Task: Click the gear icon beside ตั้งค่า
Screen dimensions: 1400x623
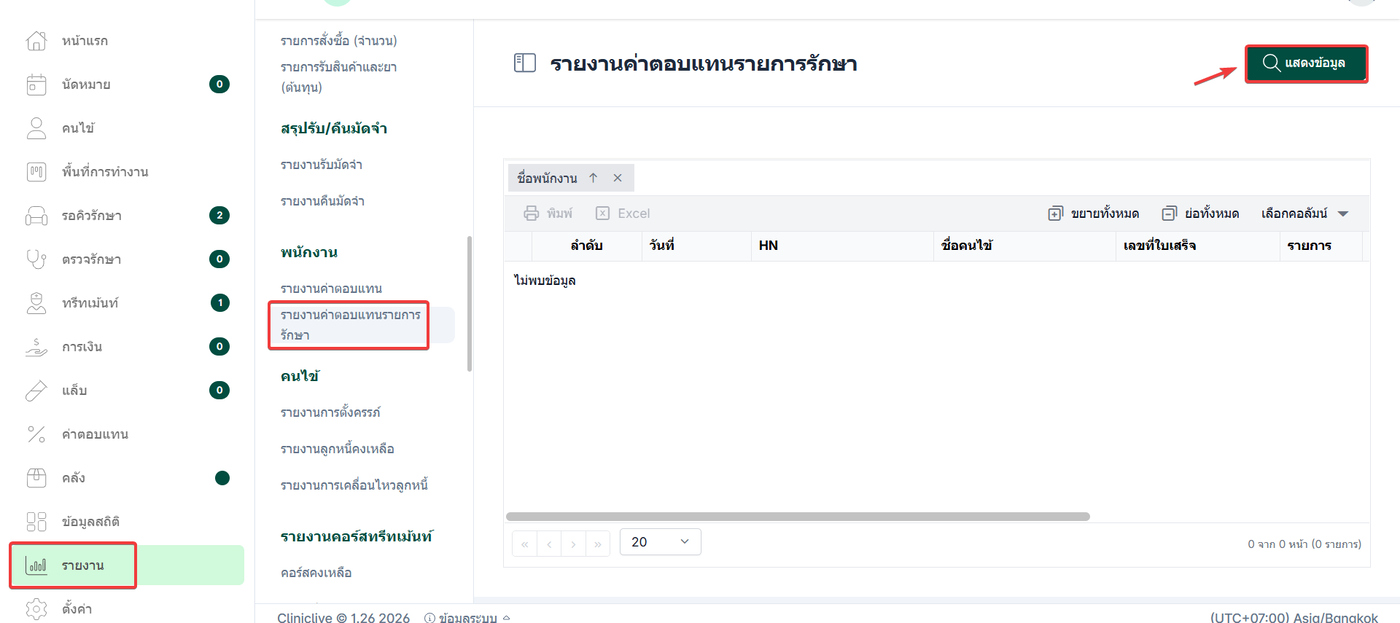Action: pos(36,608)
